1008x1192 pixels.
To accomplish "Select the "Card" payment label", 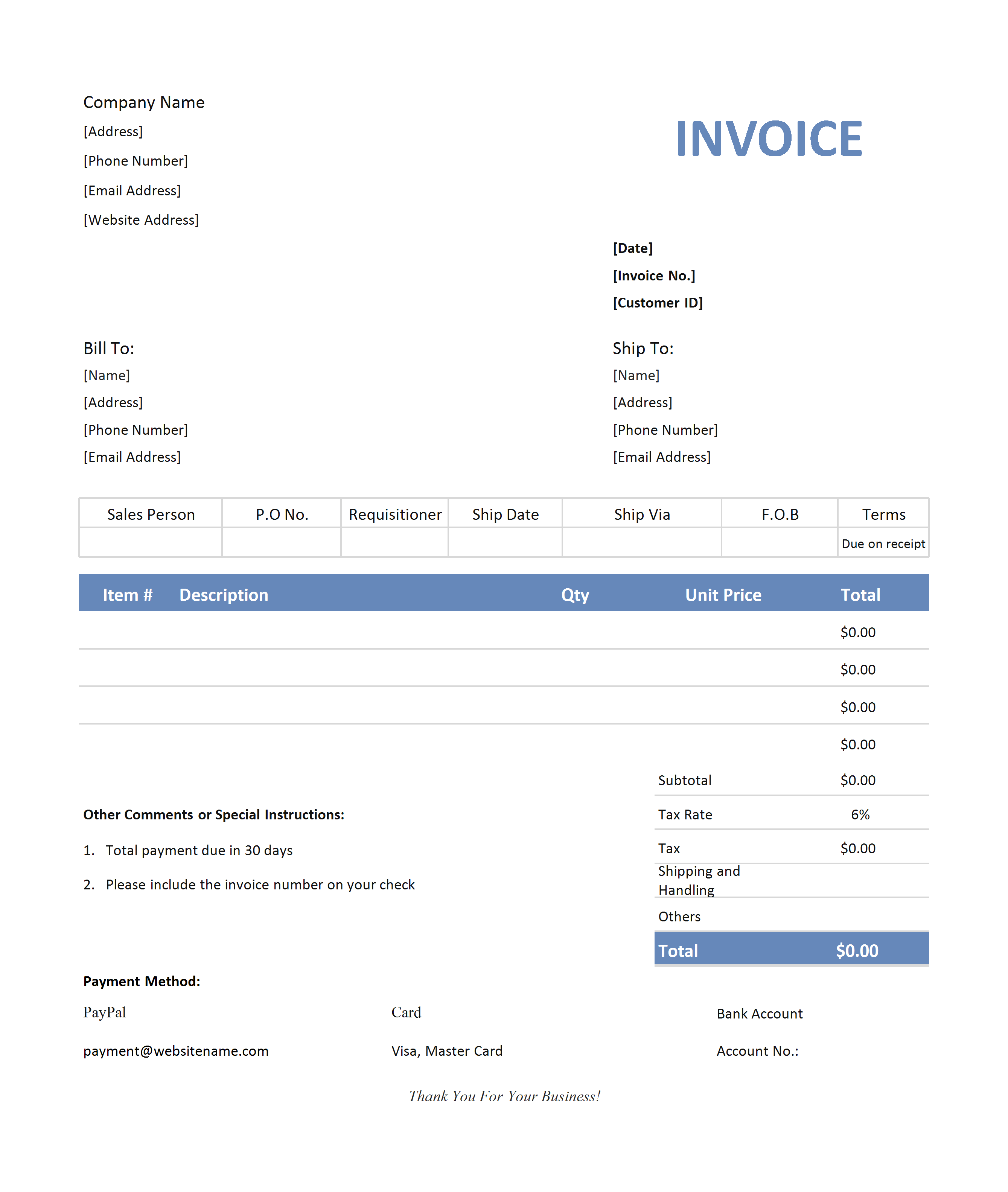I will [406, 1013].
